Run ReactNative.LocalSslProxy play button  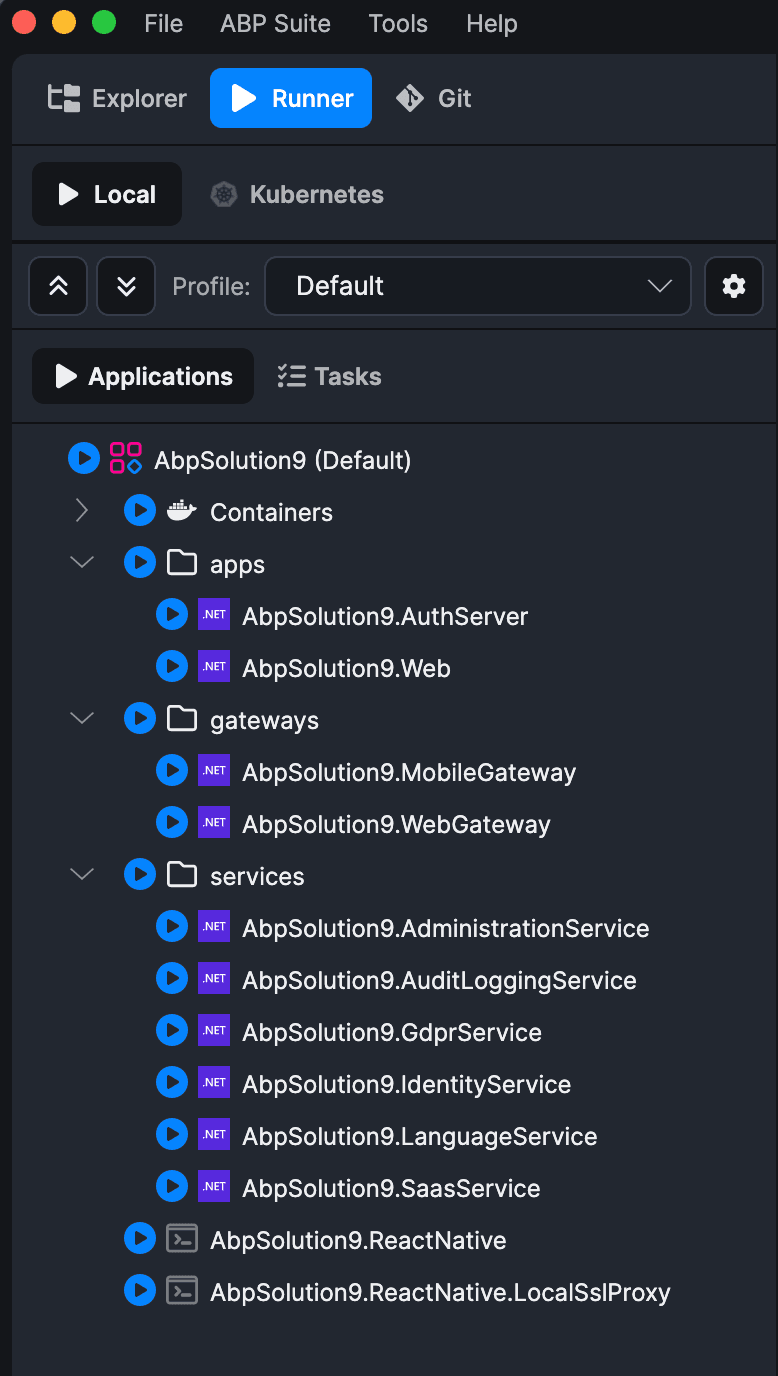(140, 1292)
